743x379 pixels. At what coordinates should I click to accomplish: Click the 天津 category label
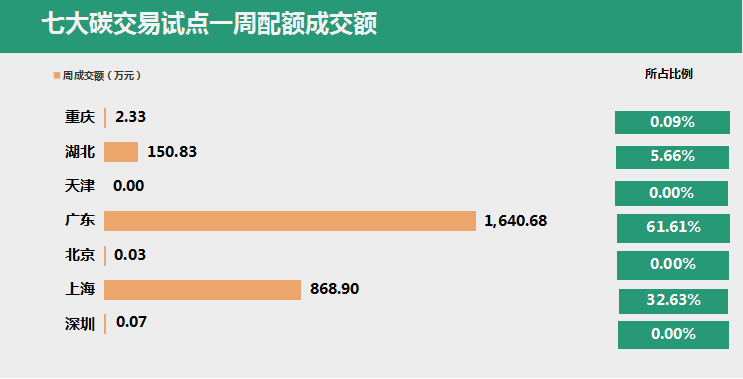[x=80, y=186]
